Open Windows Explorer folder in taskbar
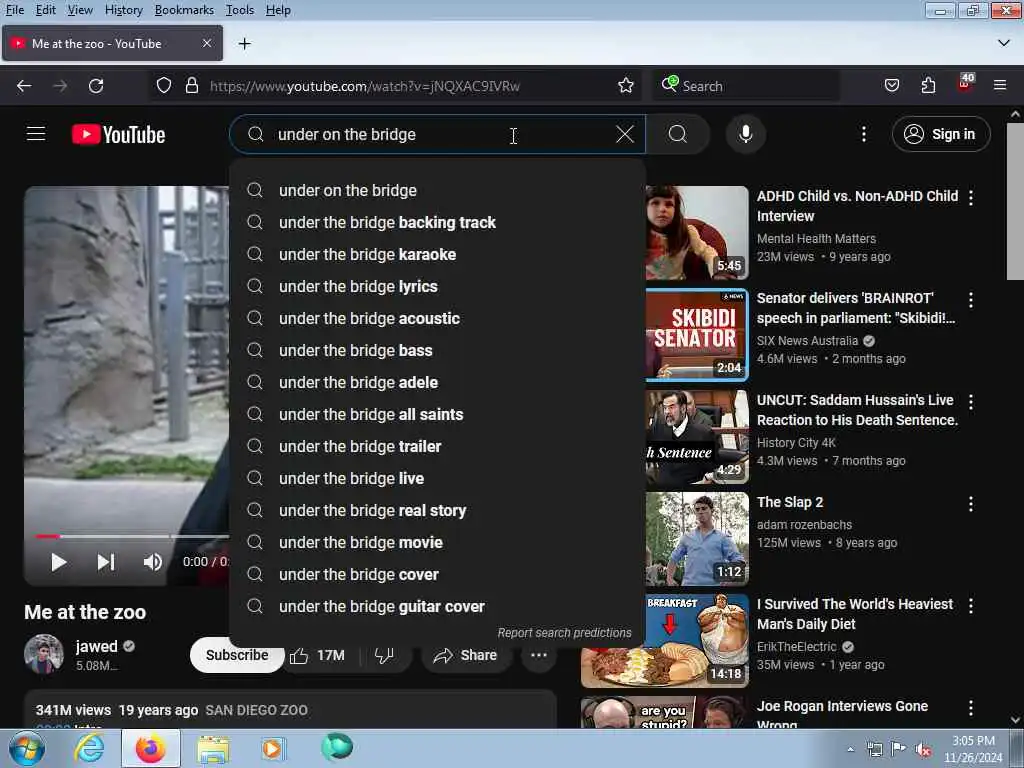 click(x=213, y=750)
